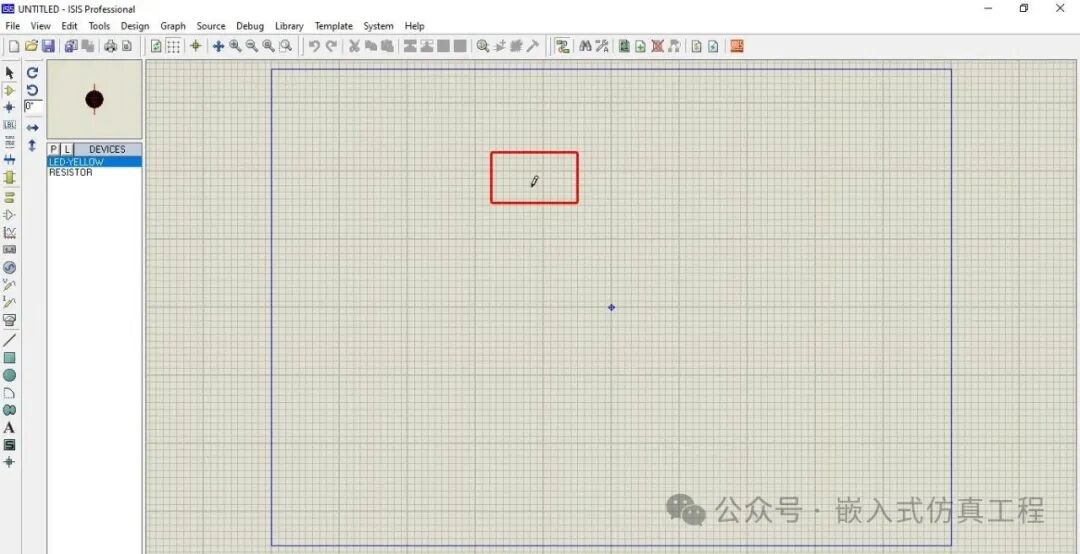Redraw the display via refresh icon
Screen dimensions: 1080x554
(x=156, y=46)
